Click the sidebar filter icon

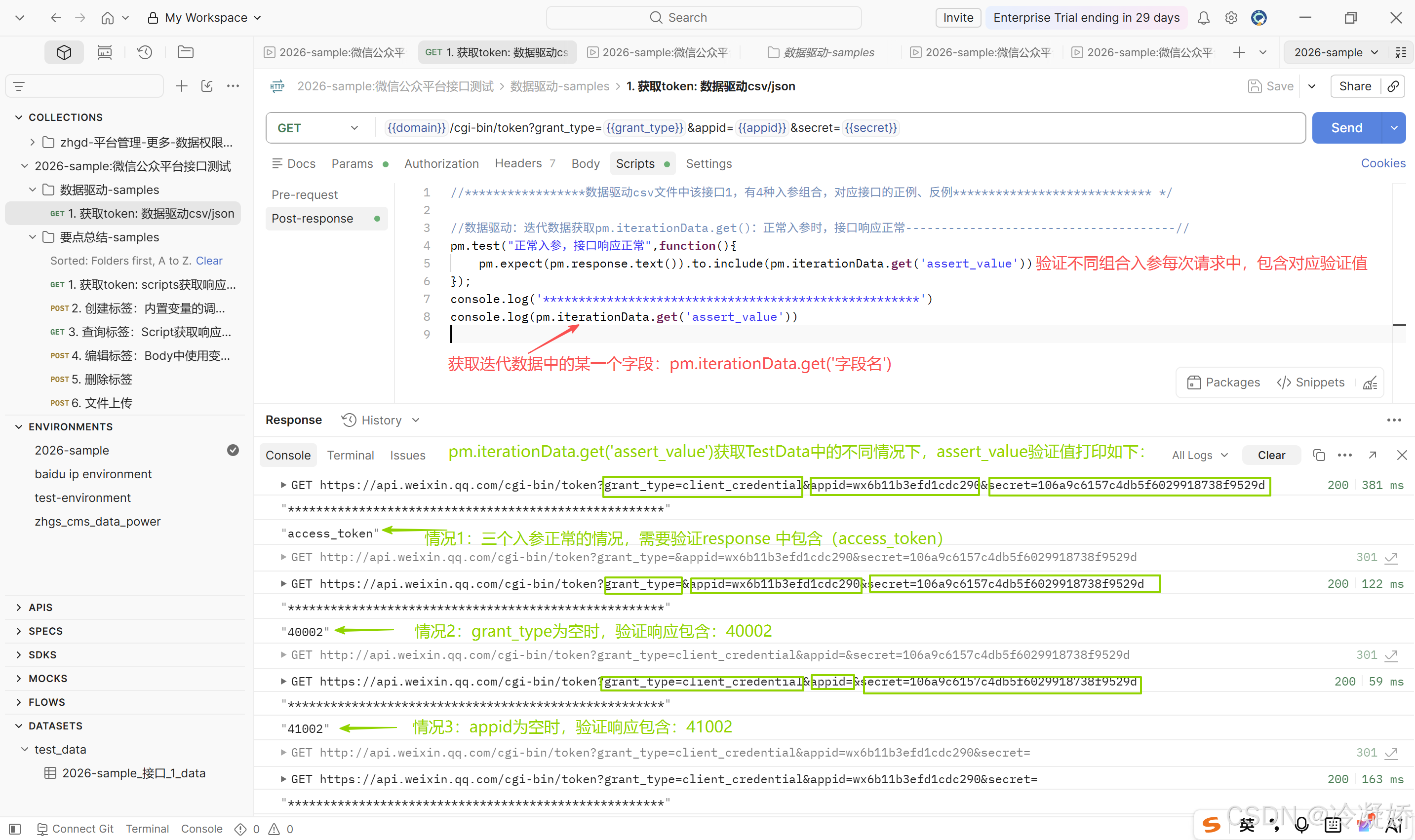pos(19,86)
